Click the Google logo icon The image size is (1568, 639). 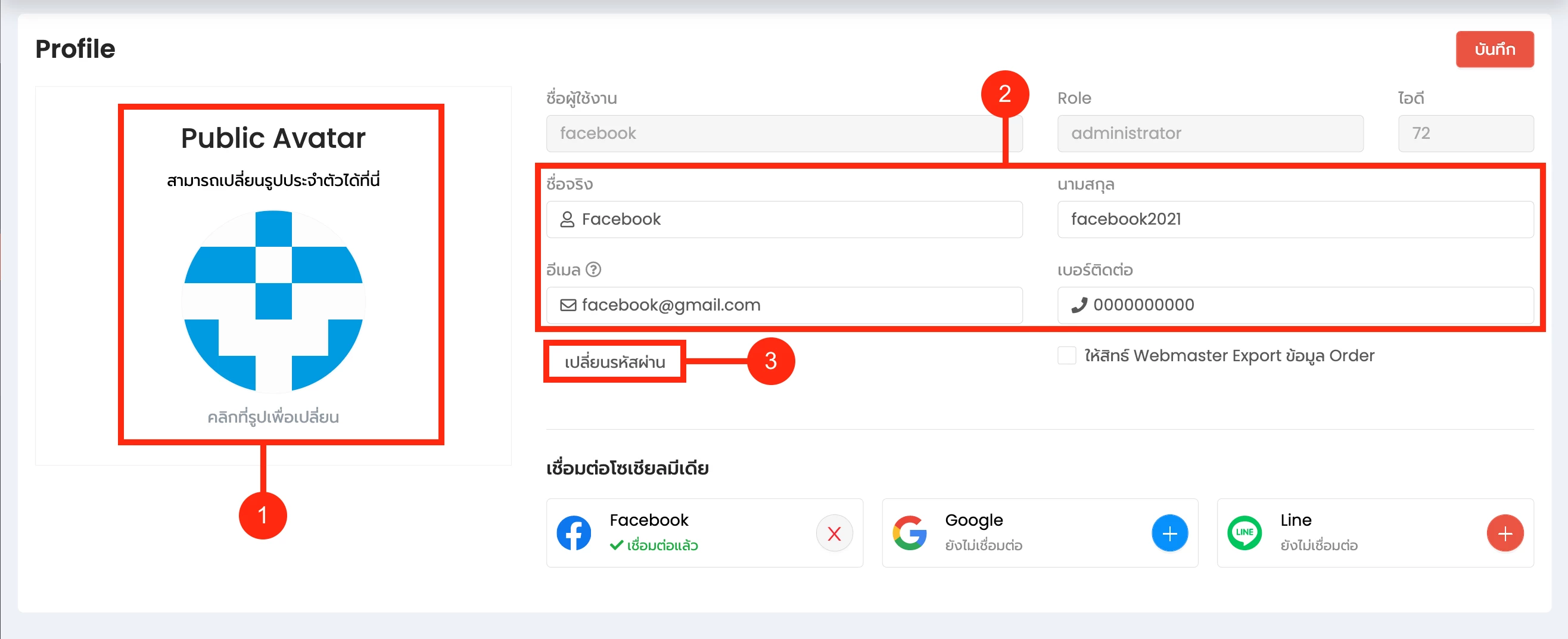(x=909, y=533)
